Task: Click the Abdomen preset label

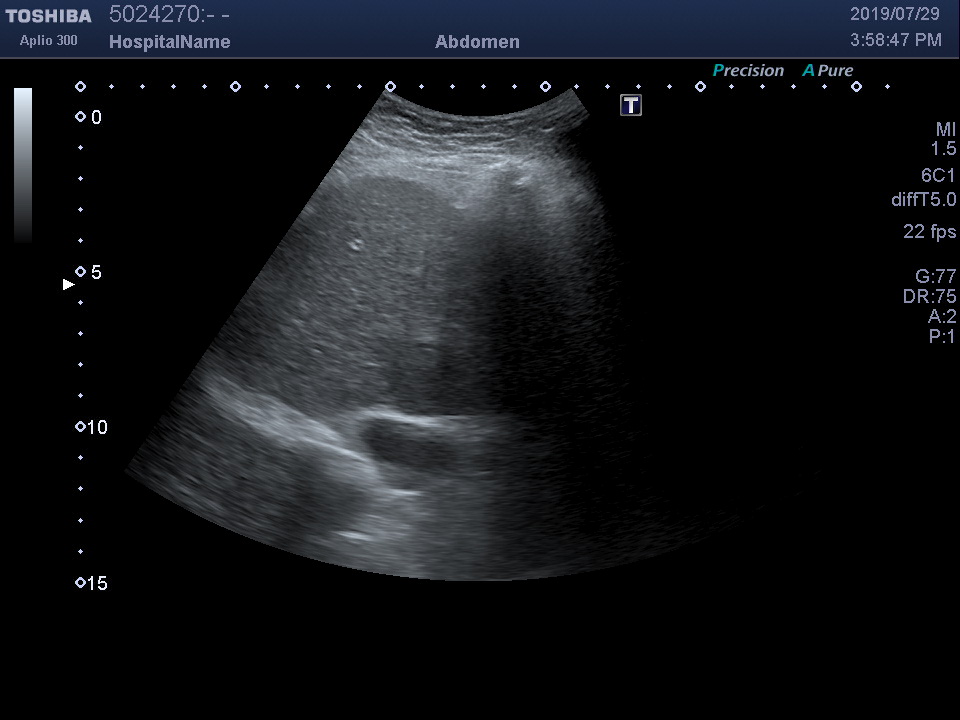Action: [477, 42]
